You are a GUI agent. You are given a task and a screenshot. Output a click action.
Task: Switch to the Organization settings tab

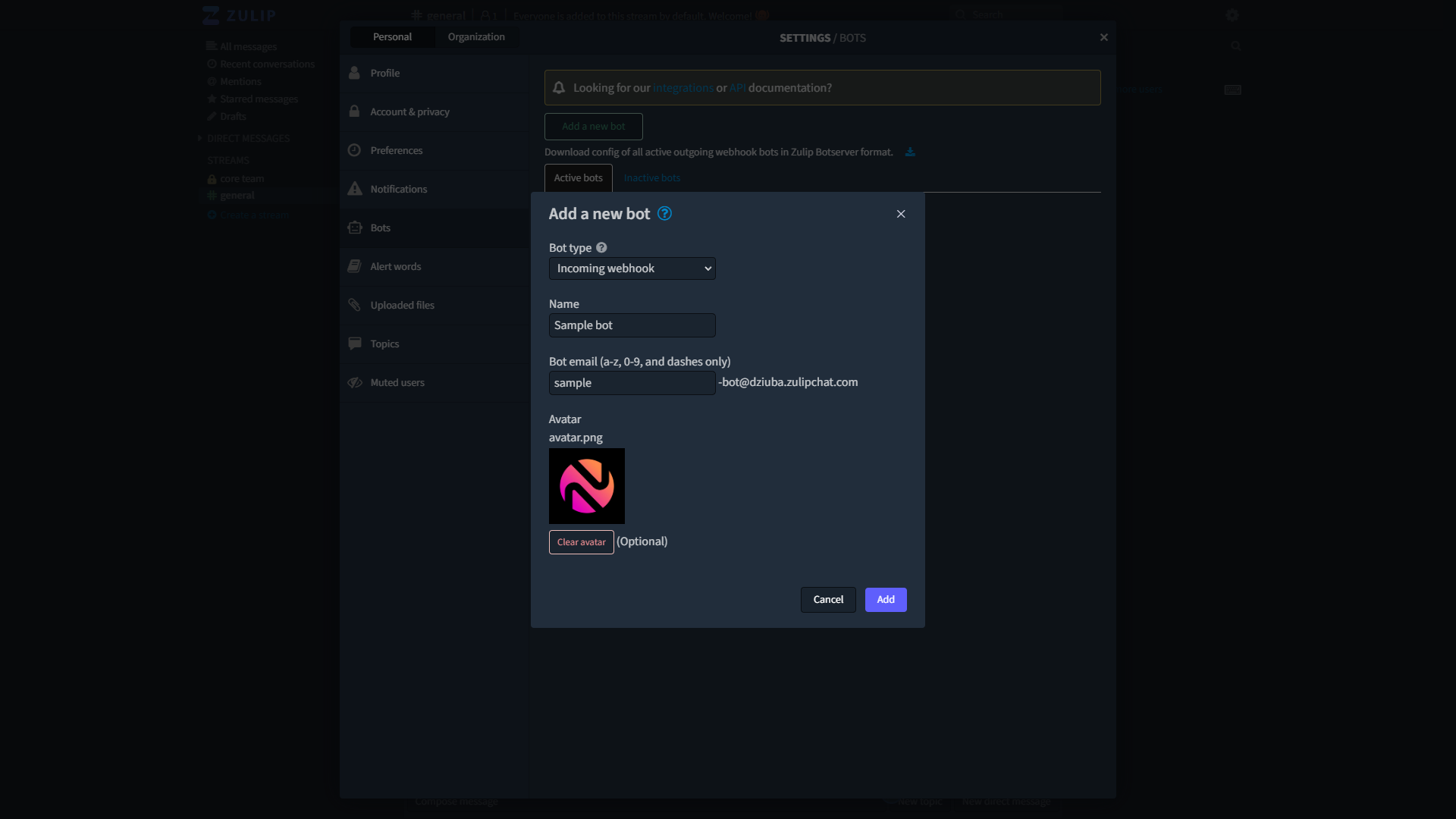[476, 36]
